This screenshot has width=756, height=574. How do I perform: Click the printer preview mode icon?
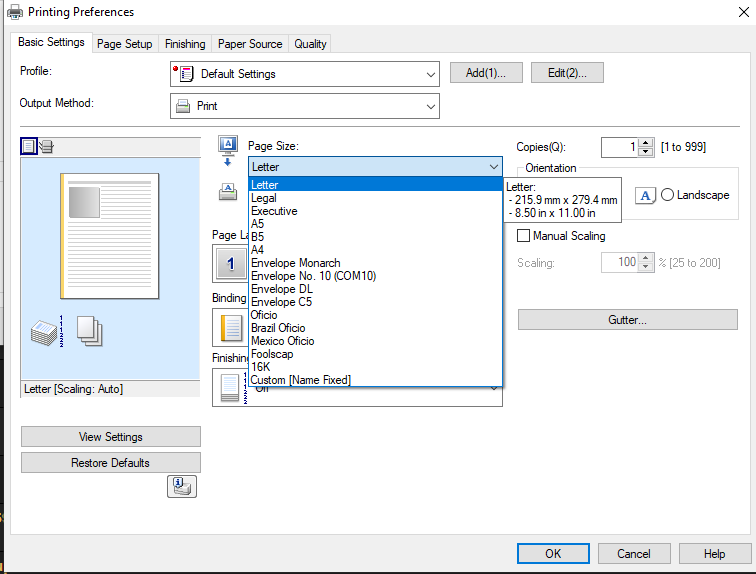point(47,146)
